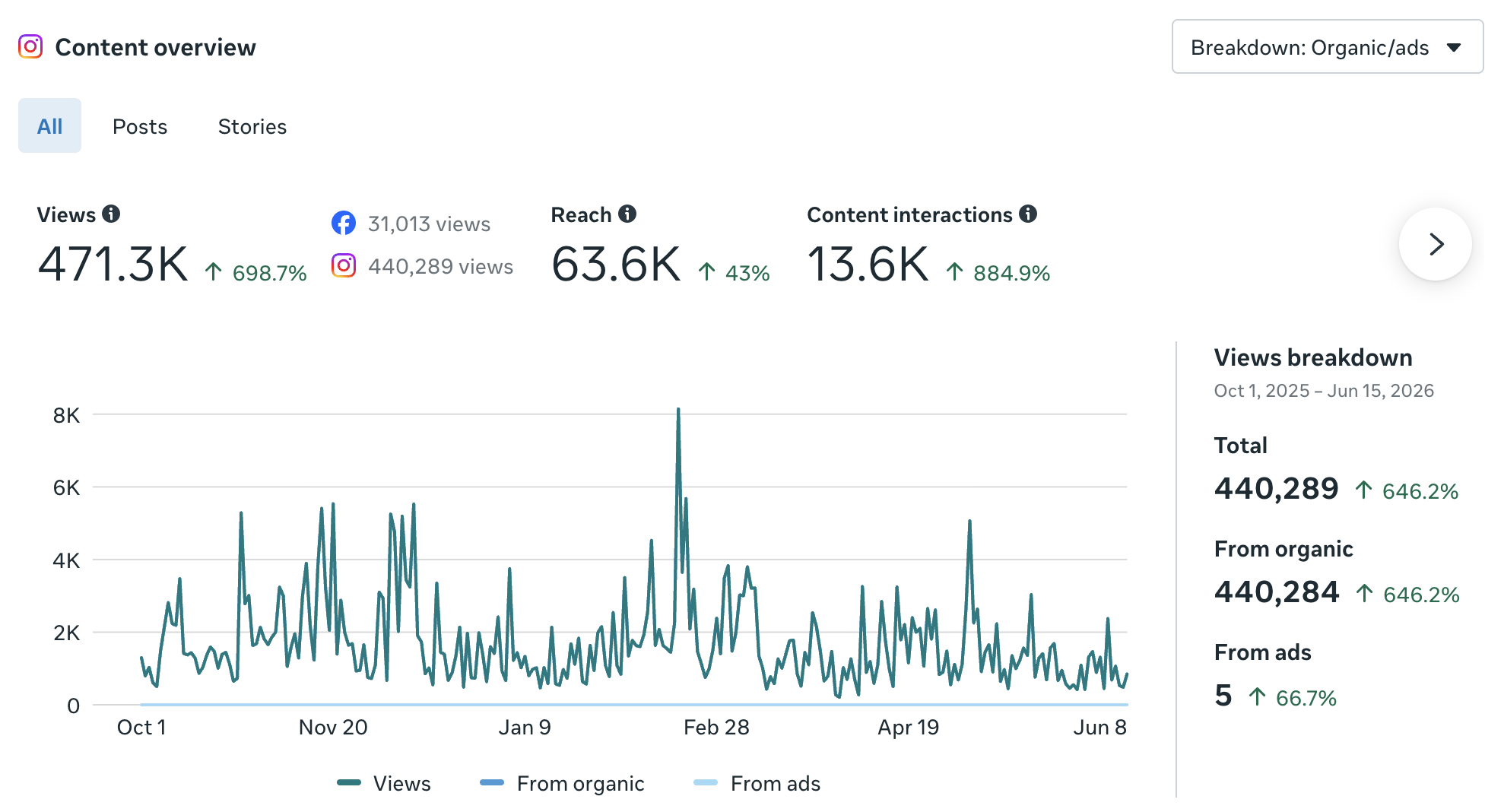Toggle the Views series in chart legend
This screenshot has width=1504, height=812.
point(384,783)
